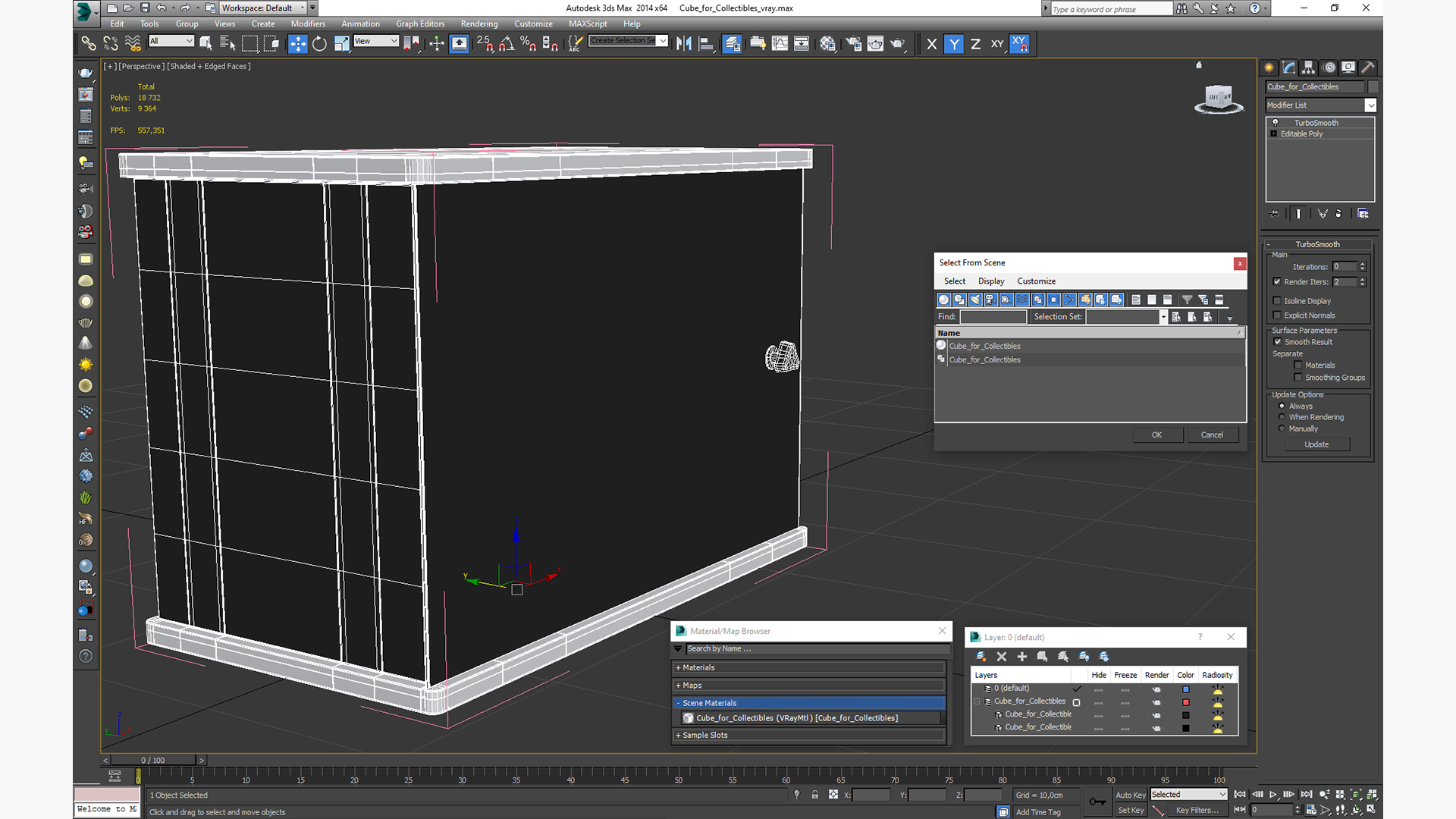Click the Auto Key button
Screen dimensions: 1456x819
click(1130, 795)
